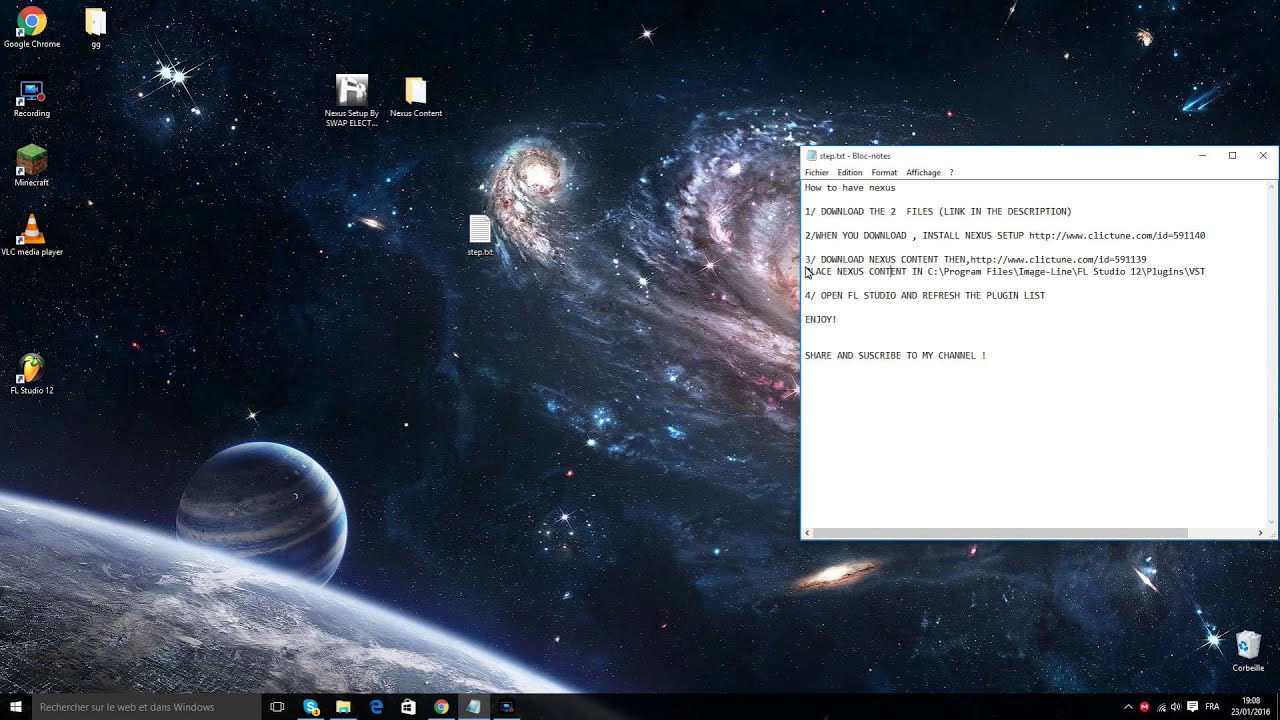This screenshot has width=1280, height=720.
Task: Close the step.txt Notepad window
Action: 1263,156
